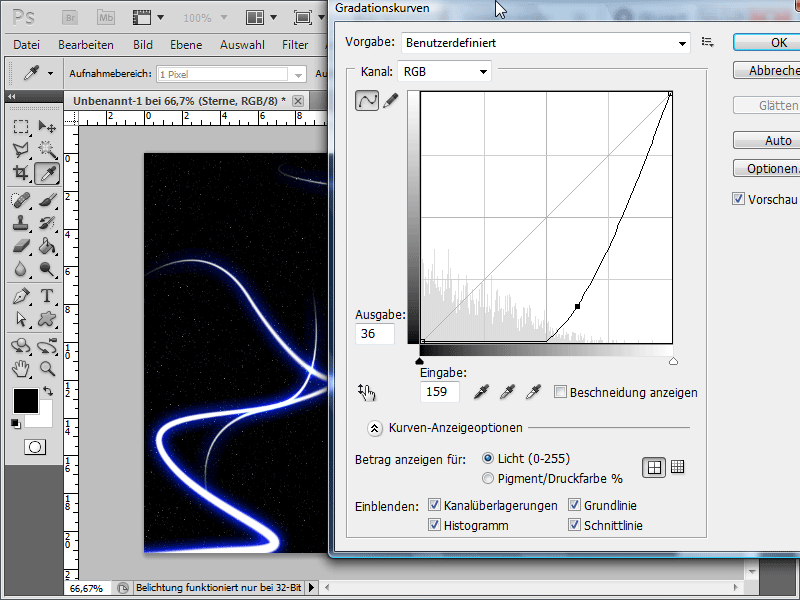Image resolution: width=800 pixels, height=600 pixels.
Task: Select the Blur tool
Action: (x=21, y=269)
